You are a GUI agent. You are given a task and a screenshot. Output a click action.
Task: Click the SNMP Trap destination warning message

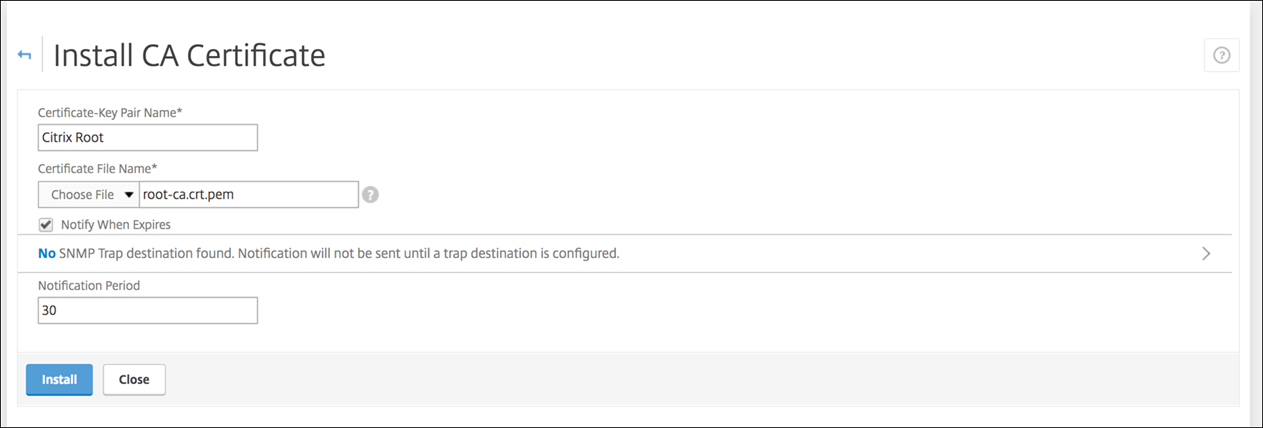[339, 253]
